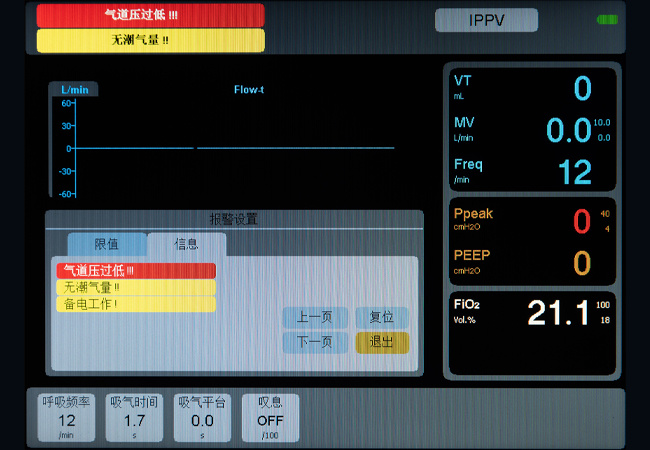The image size is (650, 450).
Task: Adjust the 吸气平台 setting showing 0.0
Action: [202, 417]
